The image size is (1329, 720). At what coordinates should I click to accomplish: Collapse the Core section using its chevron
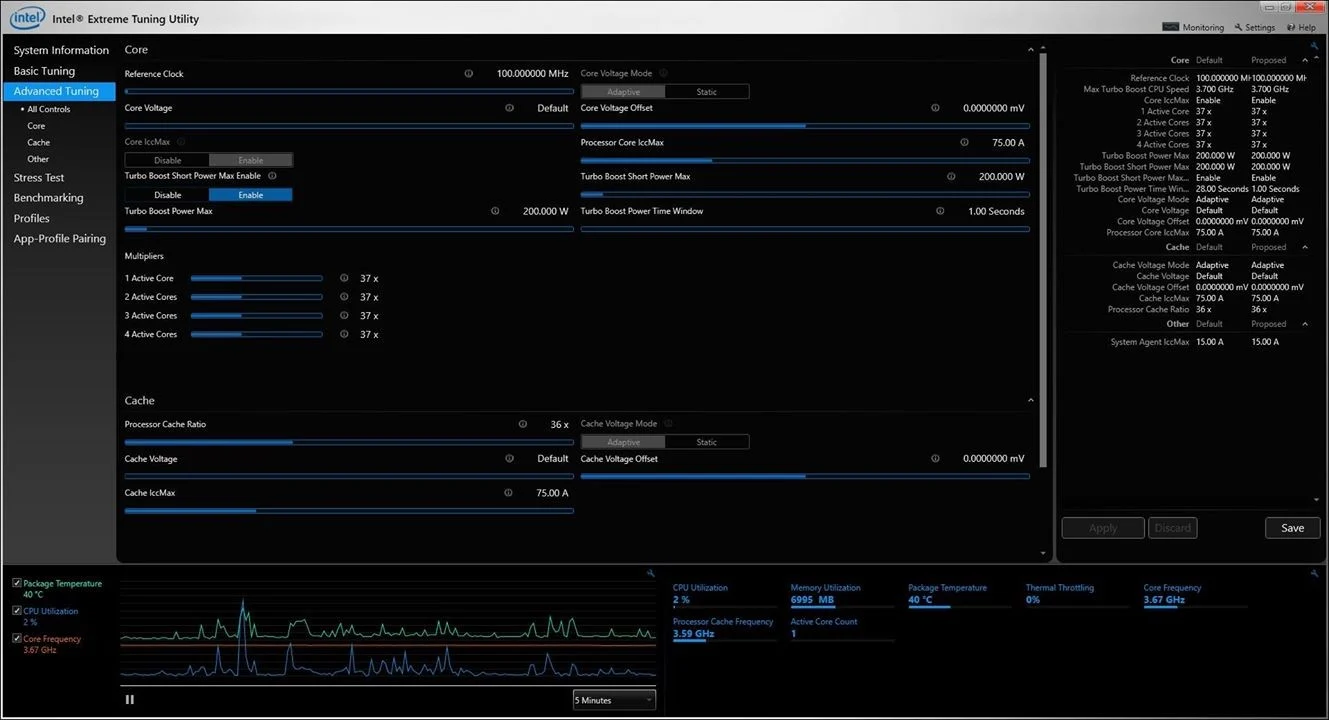1031,50
